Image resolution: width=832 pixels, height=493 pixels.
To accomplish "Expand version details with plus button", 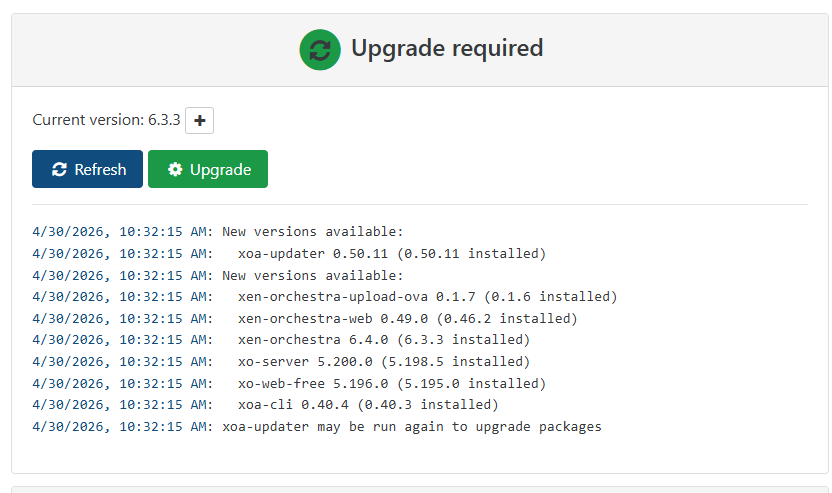I will click(200, 120).
